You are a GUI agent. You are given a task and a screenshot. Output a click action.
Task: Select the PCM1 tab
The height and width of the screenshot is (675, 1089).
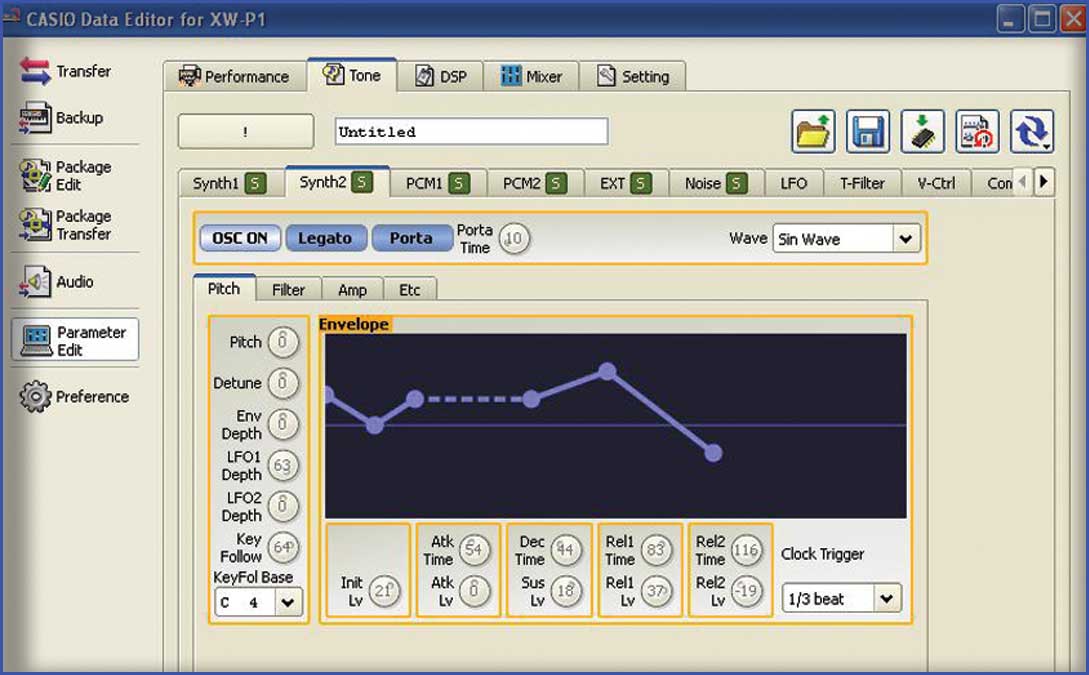(438, 183)
